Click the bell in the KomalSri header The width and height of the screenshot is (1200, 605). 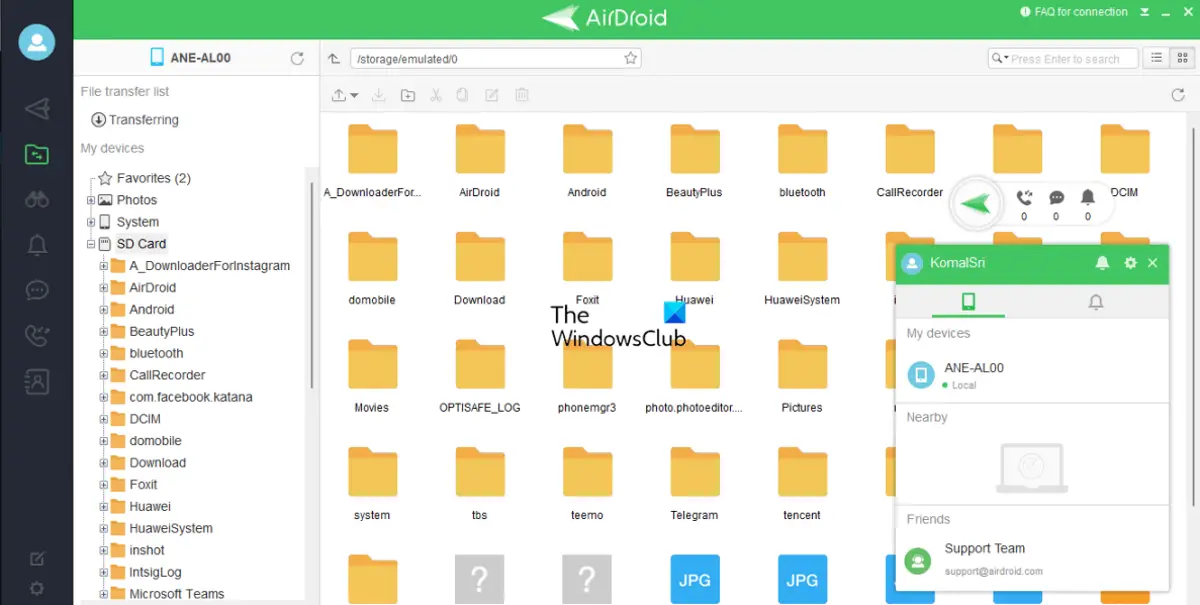1102,263
